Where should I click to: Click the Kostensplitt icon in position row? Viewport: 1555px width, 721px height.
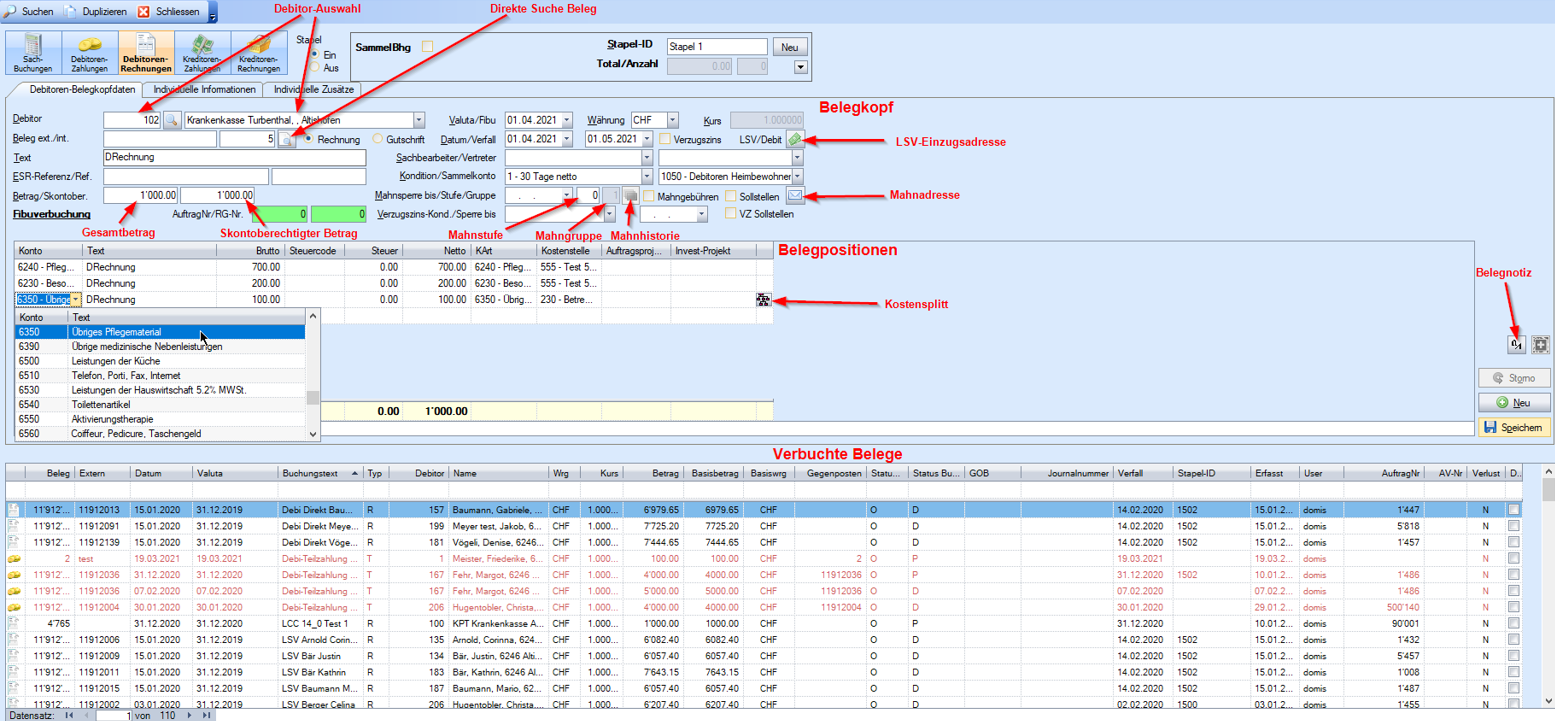click(764, 300)
